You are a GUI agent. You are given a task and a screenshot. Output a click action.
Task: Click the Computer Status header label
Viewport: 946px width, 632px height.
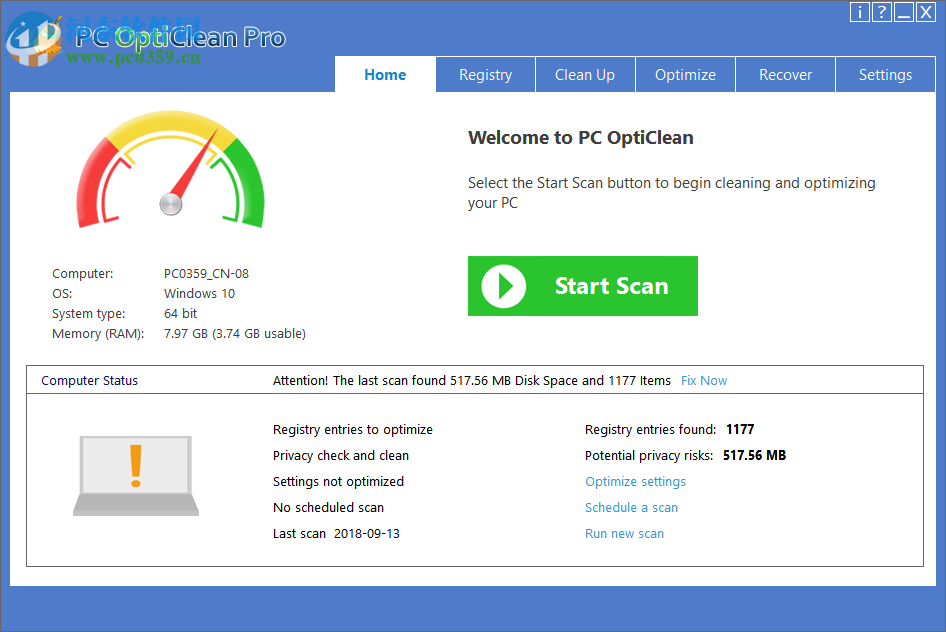coord(90,380)
